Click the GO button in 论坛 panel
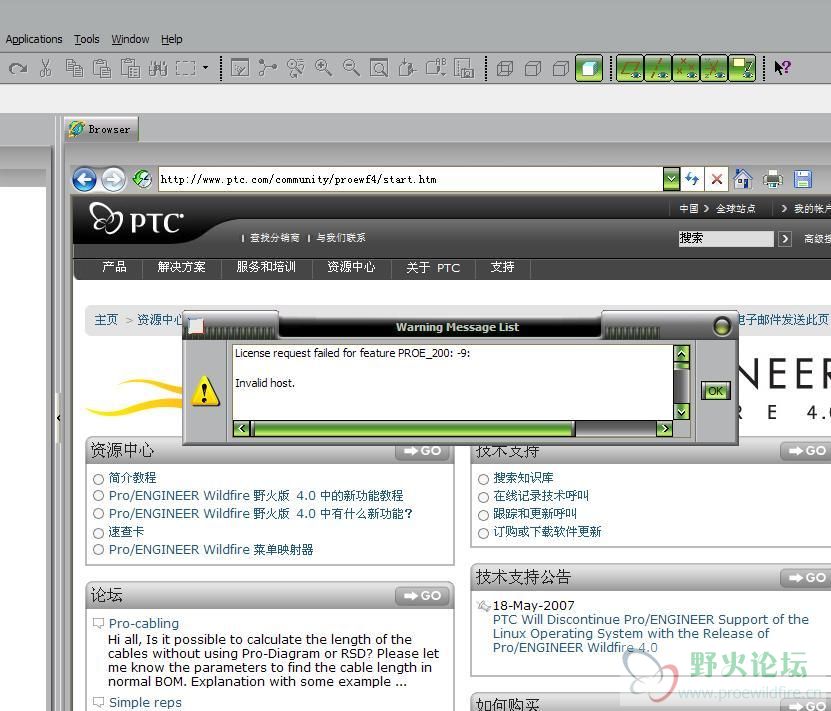Screen dimensions: 831x711 pos(422,596)
